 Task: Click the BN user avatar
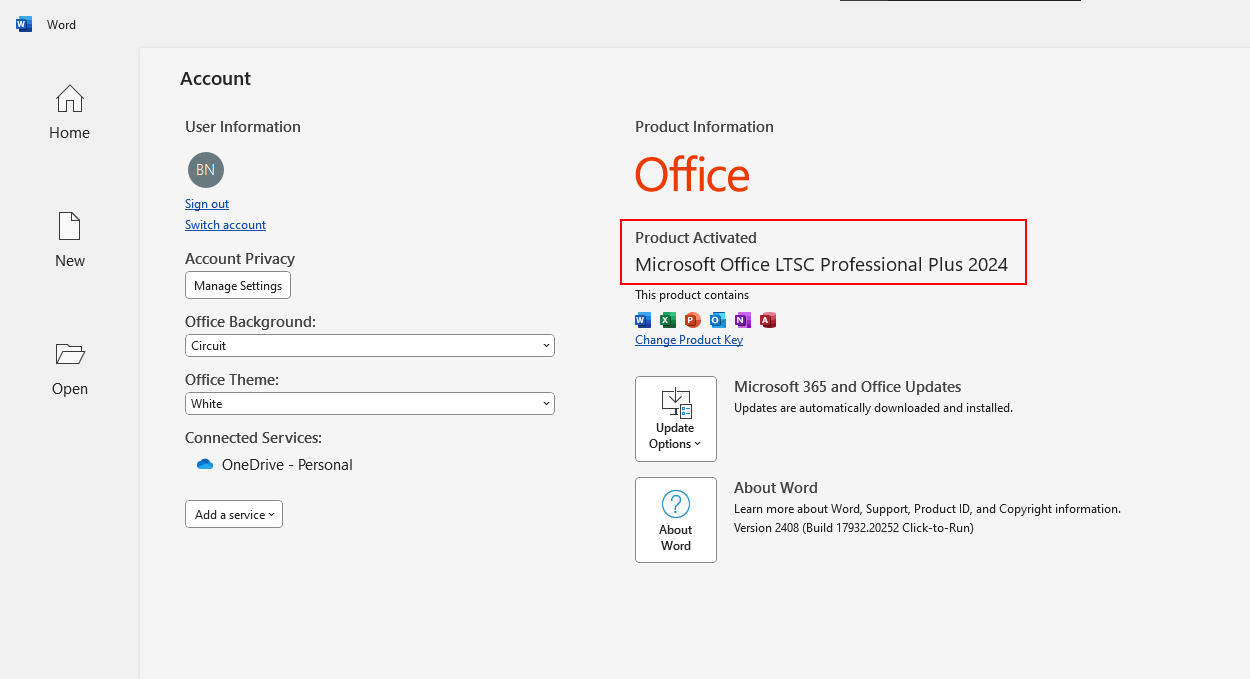click(205, 170)
